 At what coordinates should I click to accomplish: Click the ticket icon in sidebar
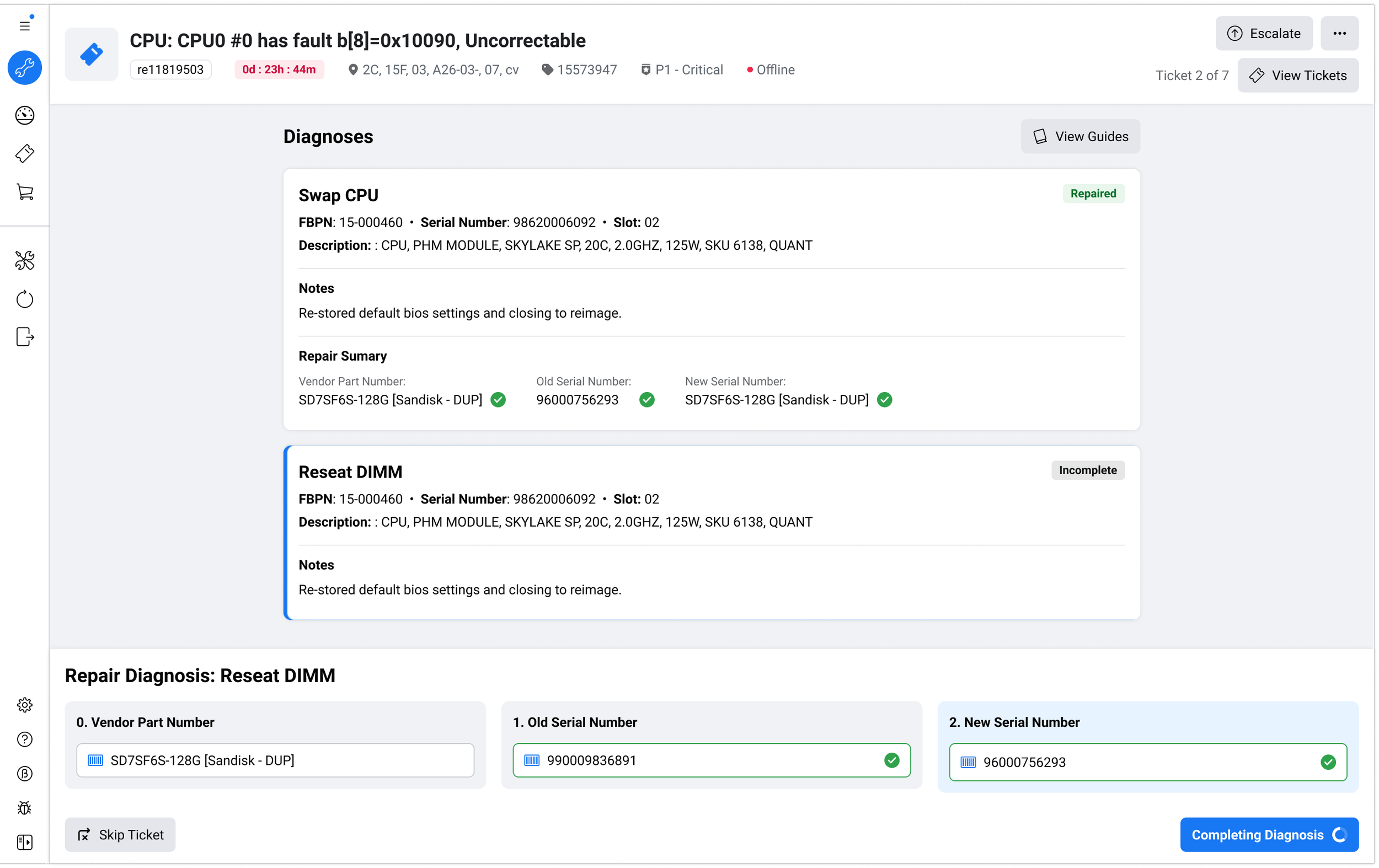pos(25,153)
